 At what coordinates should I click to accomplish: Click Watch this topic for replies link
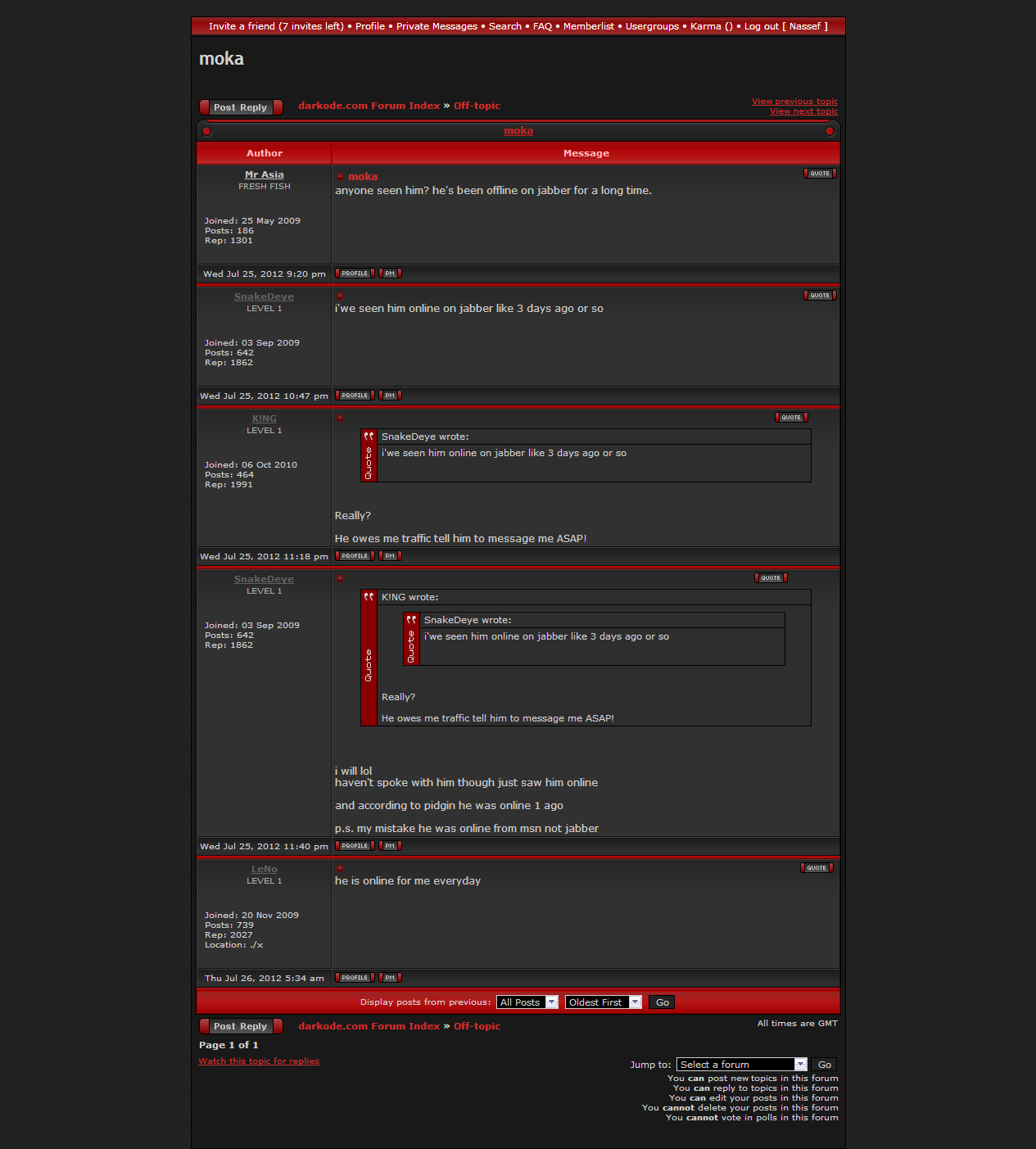click(259, 1061)
